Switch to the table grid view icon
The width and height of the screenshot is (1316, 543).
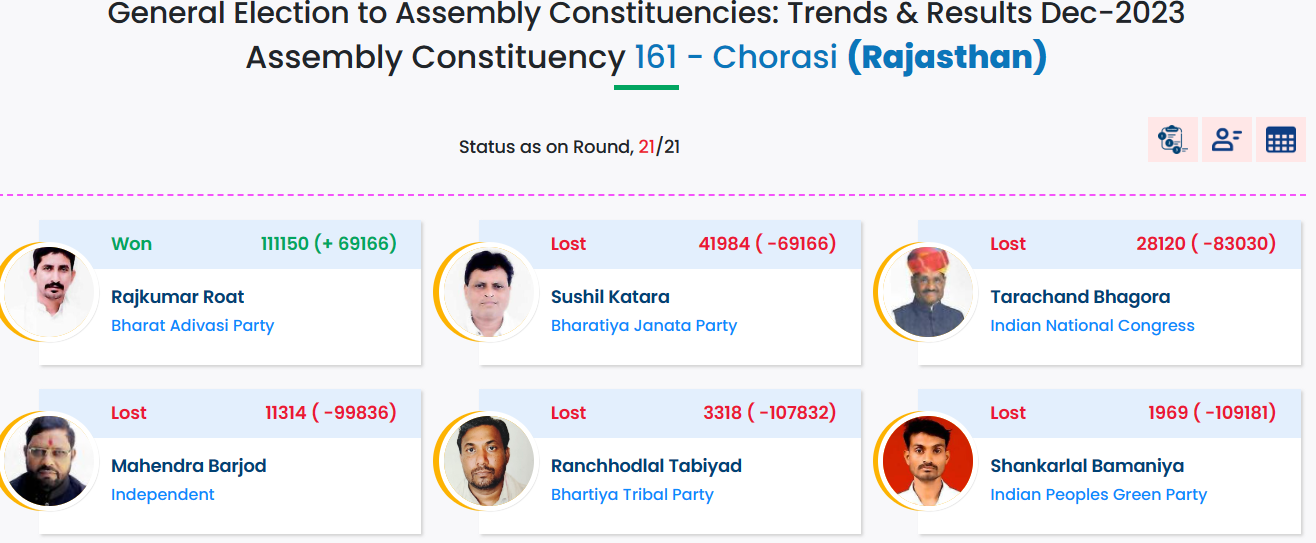pos(1280,140)
